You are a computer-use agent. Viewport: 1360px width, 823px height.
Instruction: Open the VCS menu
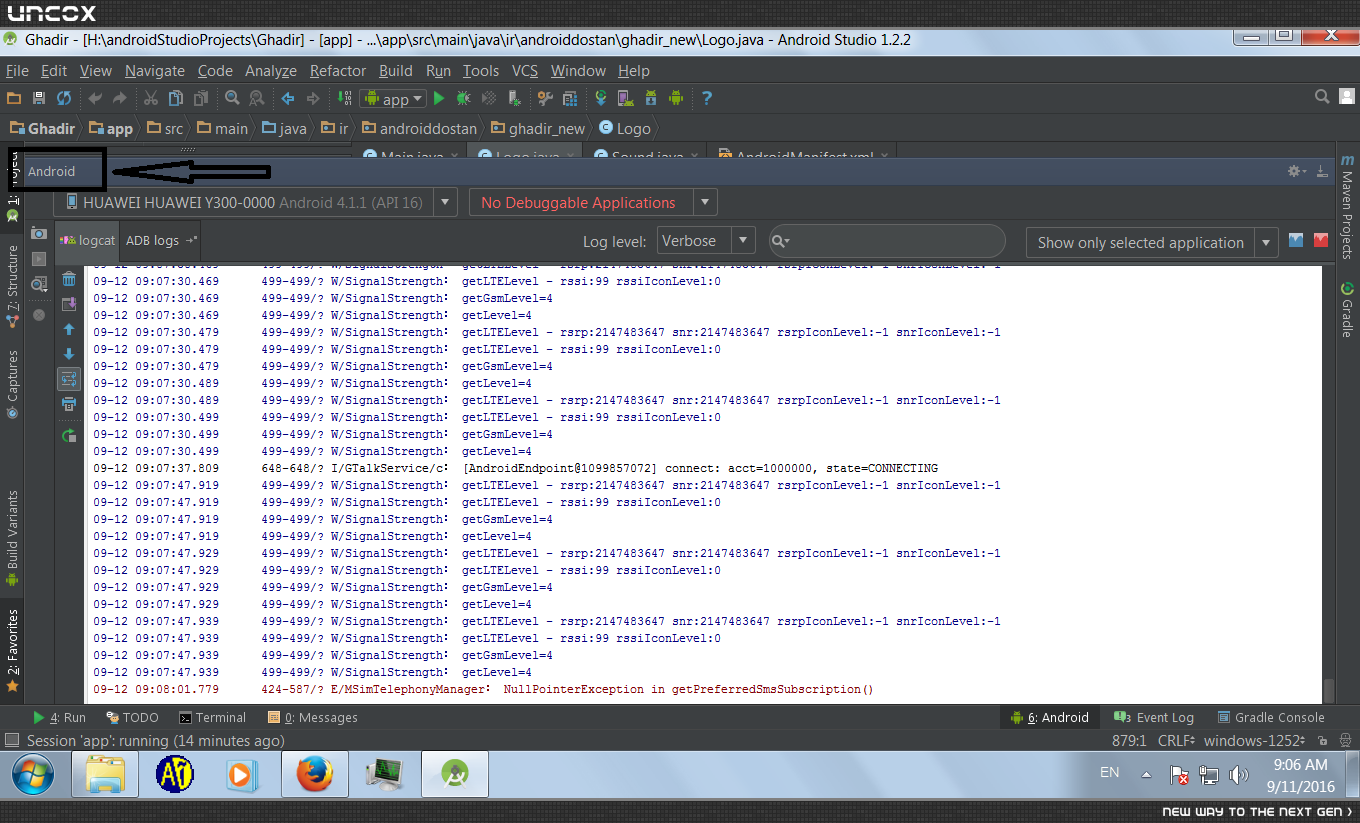pyautogui.click(x=525, y=71)
